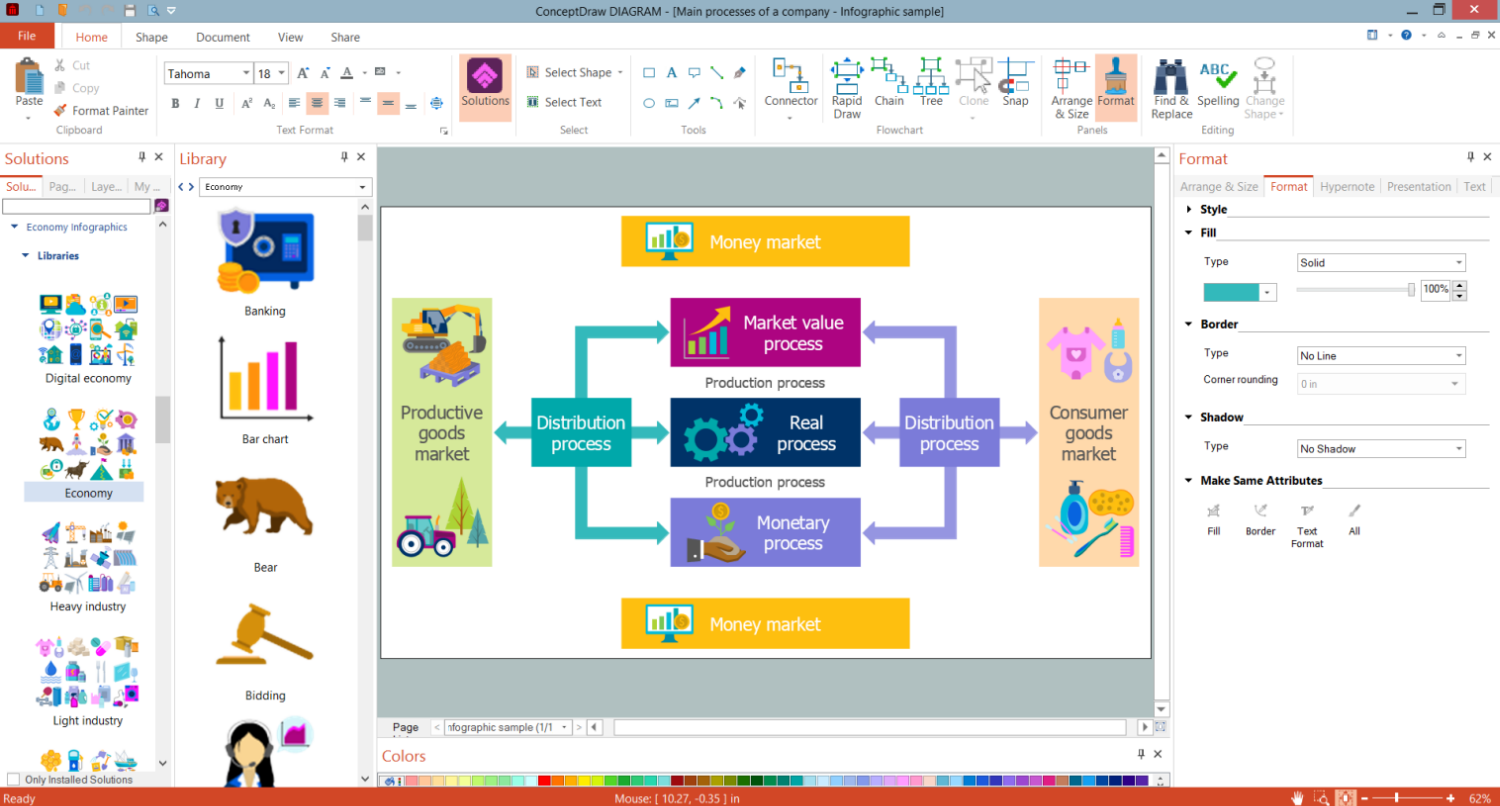Image resolution: width=1500 pixels, height=806 pixels.
Task: Toggle center text alignment
Action: tap(318, 103)
